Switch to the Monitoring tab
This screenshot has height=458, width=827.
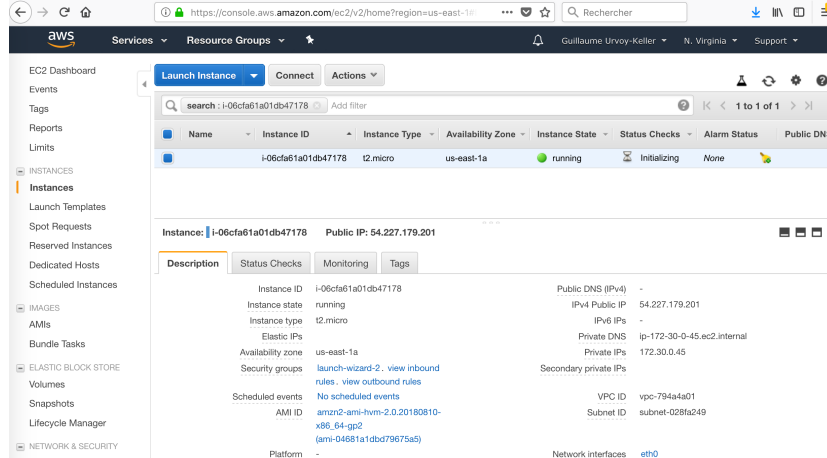[346, 263]
